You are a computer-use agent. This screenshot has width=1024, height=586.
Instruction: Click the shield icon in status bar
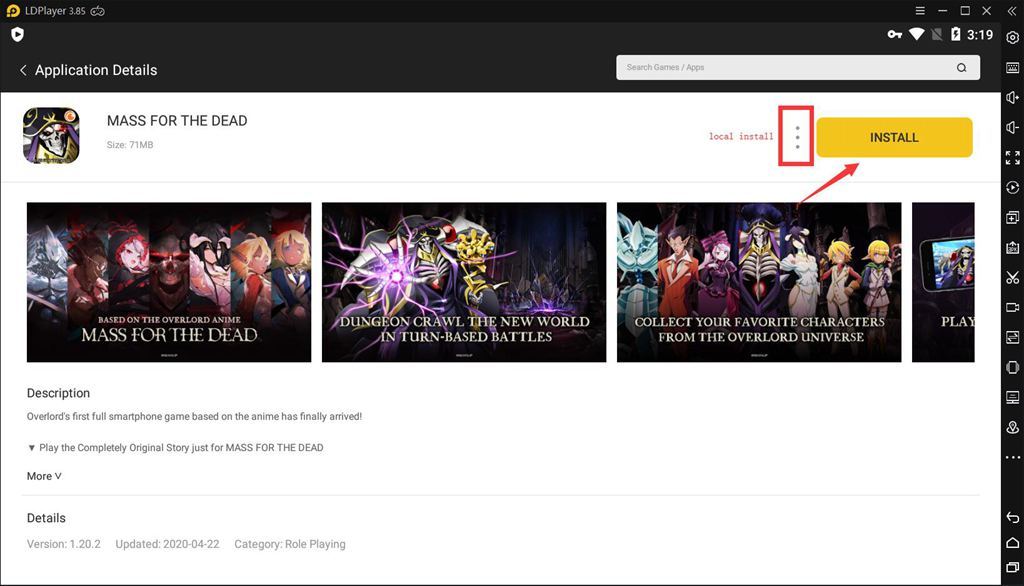coord(18,35)
